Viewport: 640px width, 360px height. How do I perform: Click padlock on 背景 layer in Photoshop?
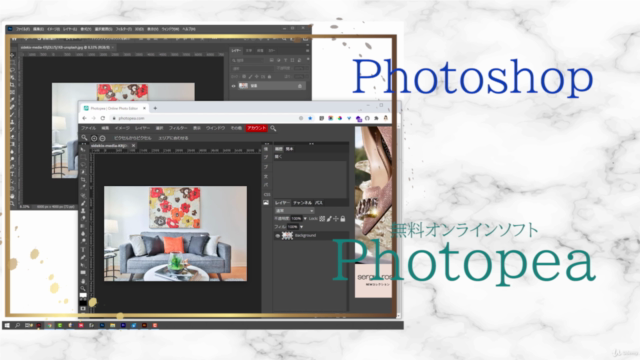tap(300, 86)
